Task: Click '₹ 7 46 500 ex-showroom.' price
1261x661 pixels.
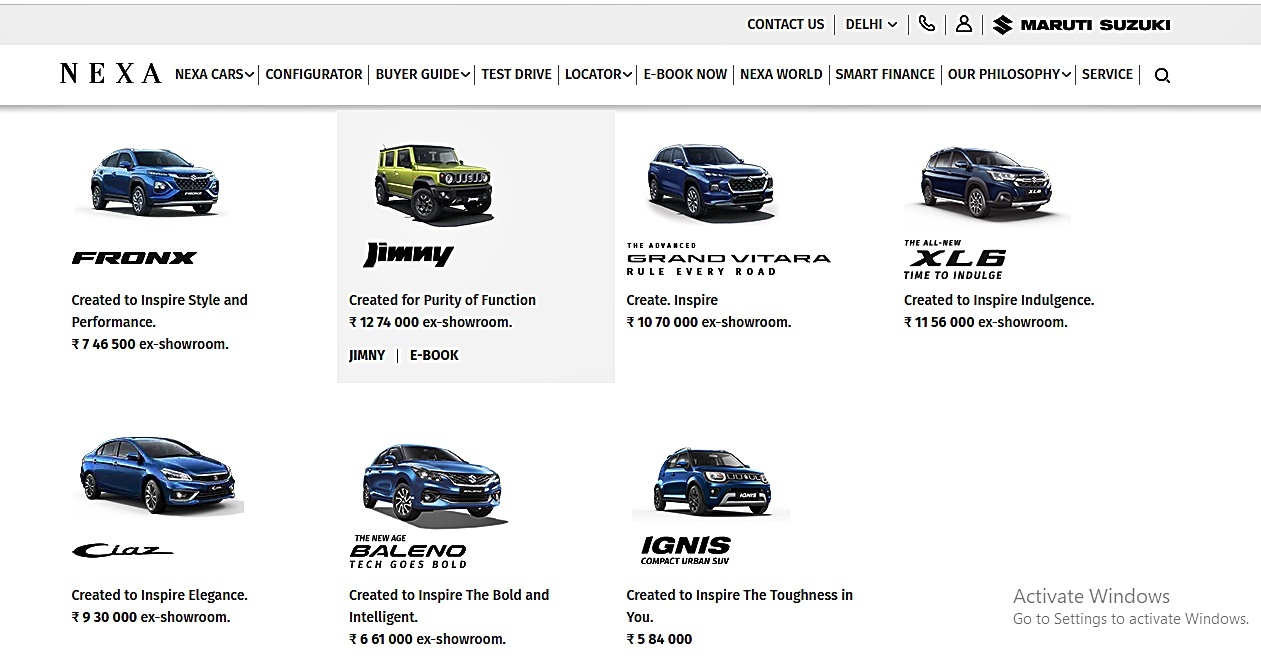Action: (150, 344)
